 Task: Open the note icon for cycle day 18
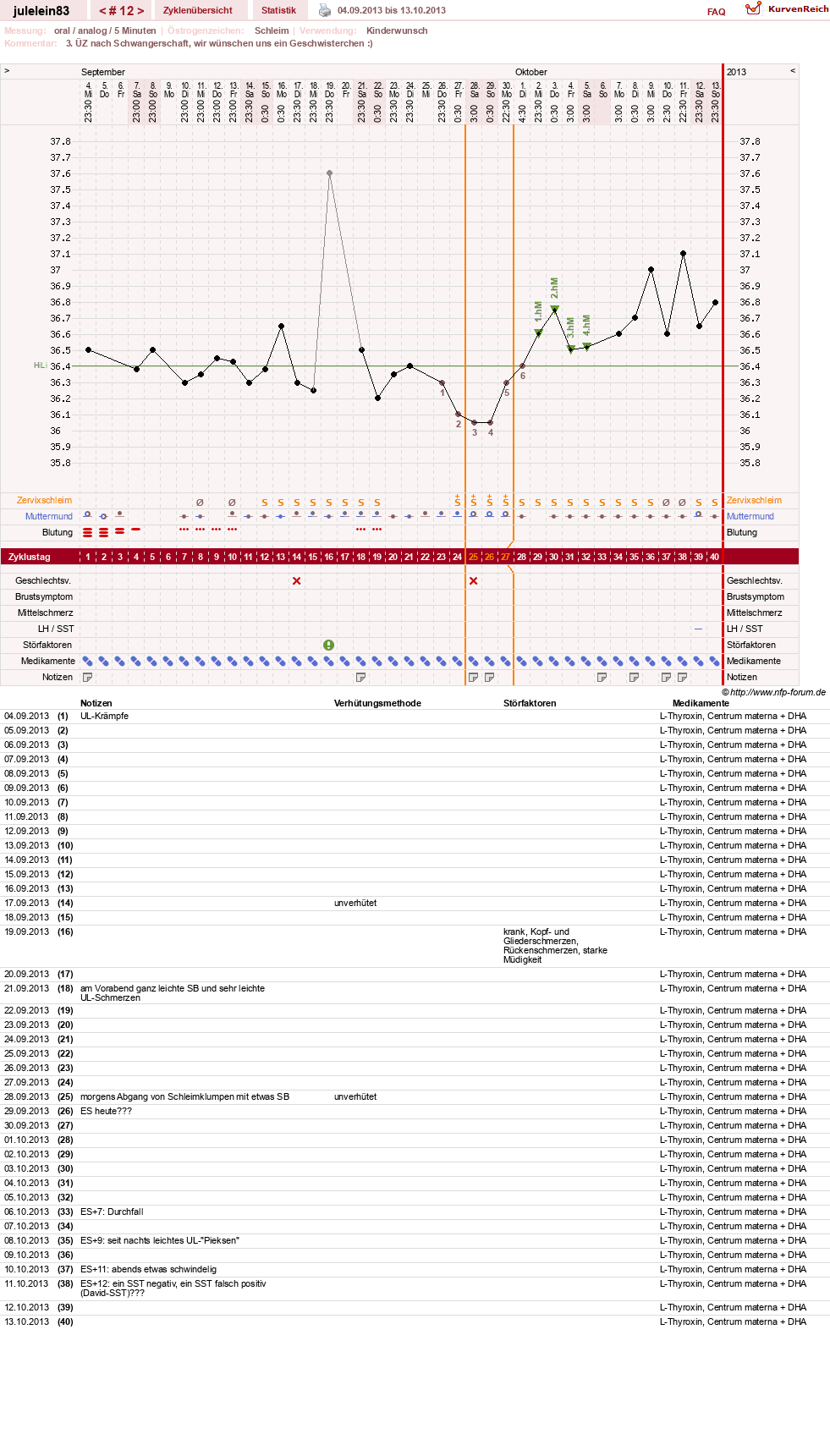pos(361,677)
